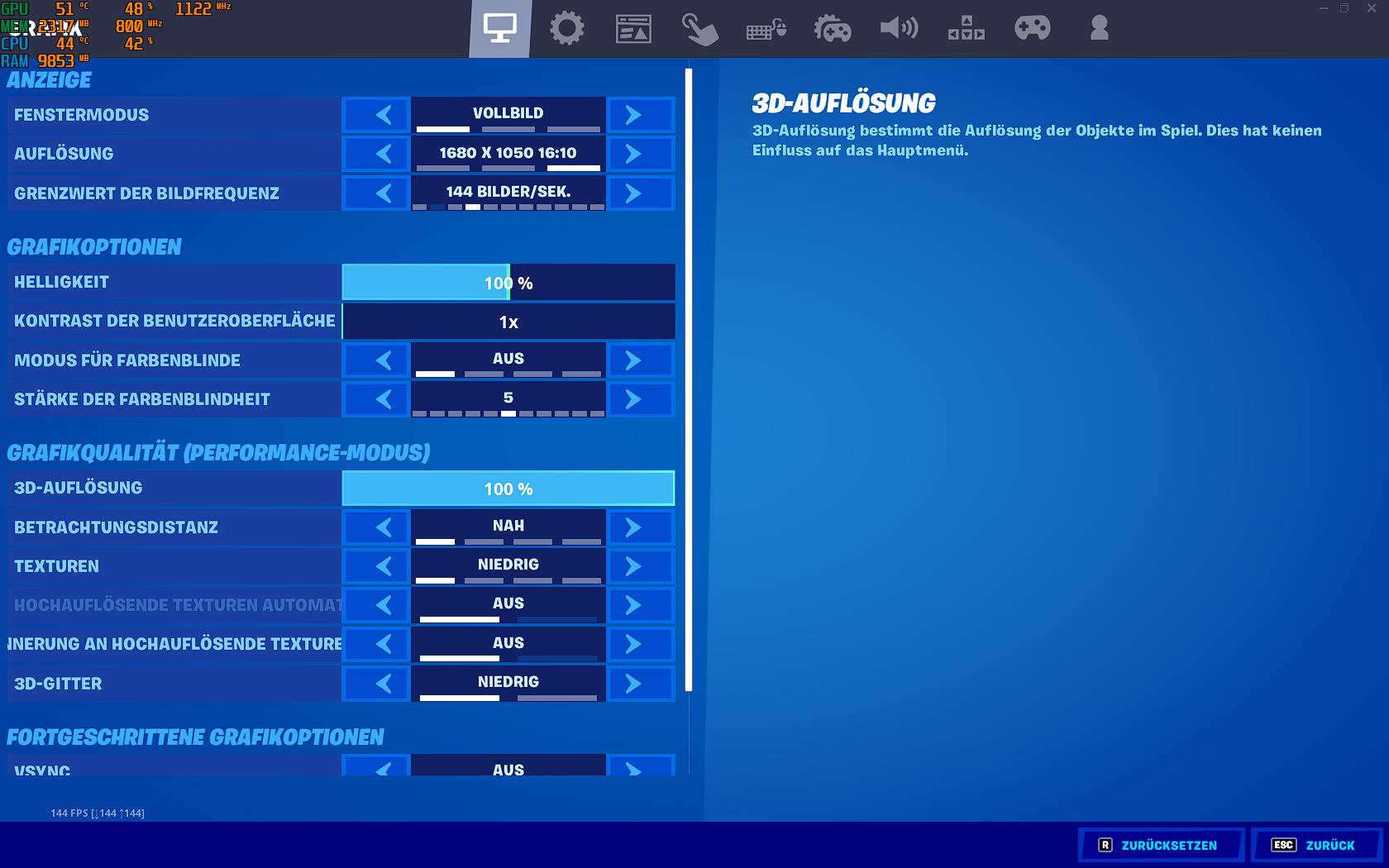Decrease the Auflösung setting
1389x868 pixels.
376,154
